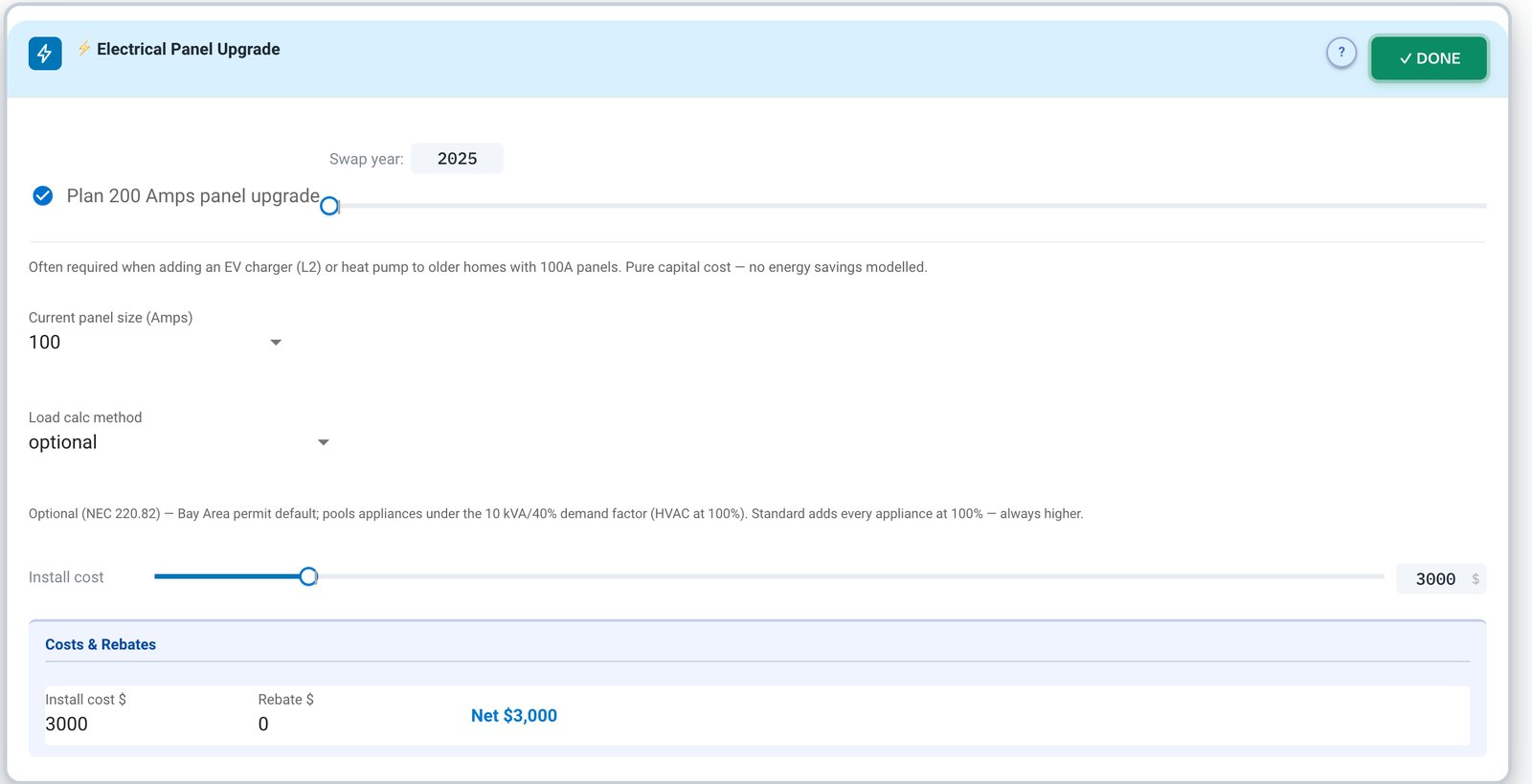Click the Costs & Rebates heading
The height and width of the screenshot is (784, 1532).
101,644
